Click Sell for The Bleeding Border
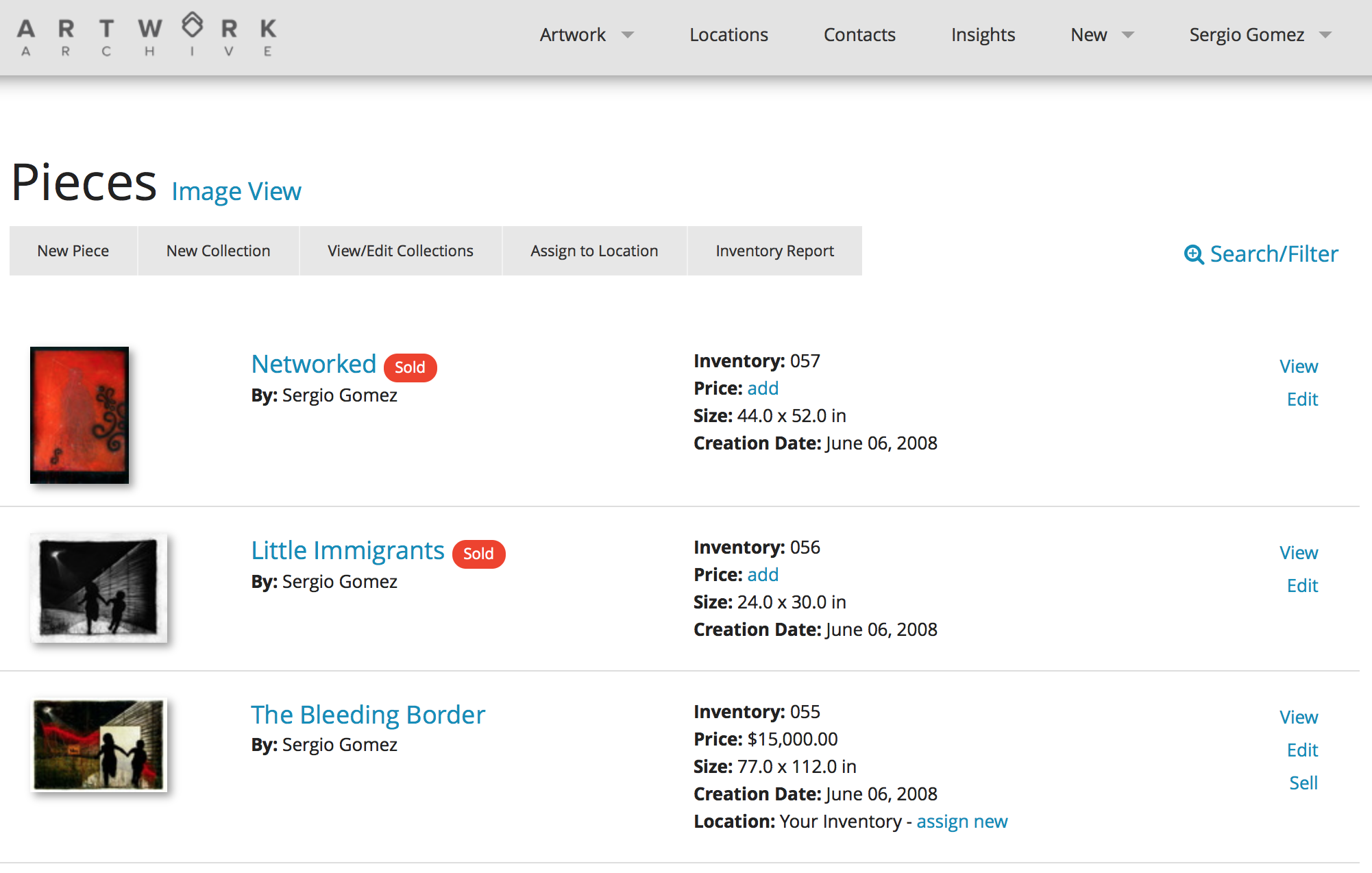 click(x=1303, y=783)
